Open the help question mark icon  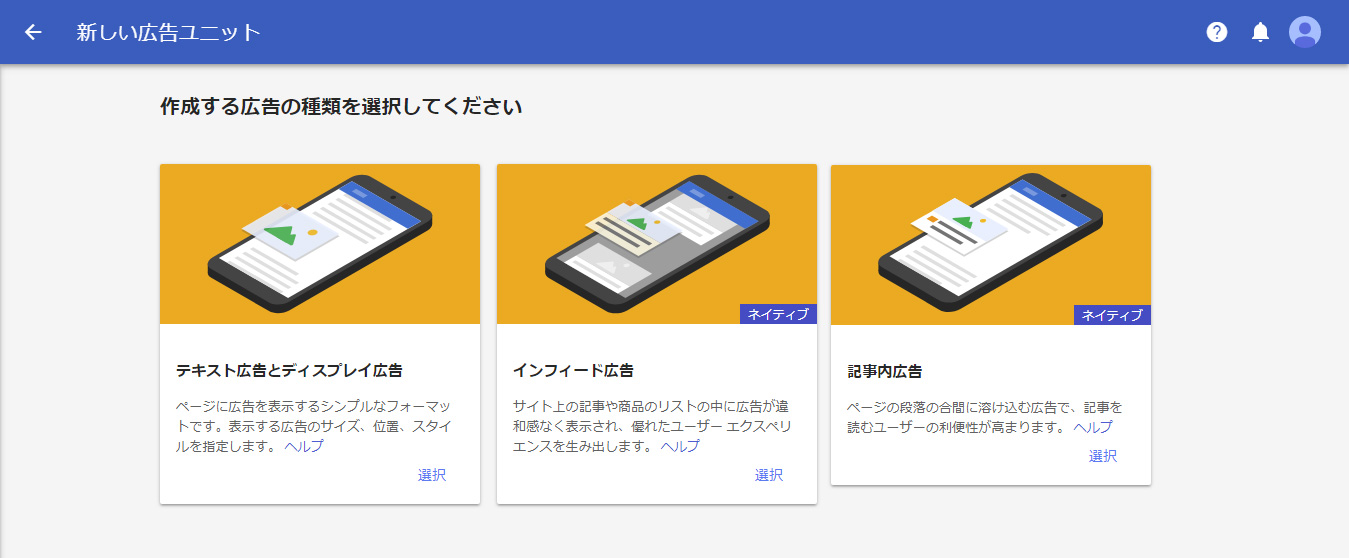1216,32
